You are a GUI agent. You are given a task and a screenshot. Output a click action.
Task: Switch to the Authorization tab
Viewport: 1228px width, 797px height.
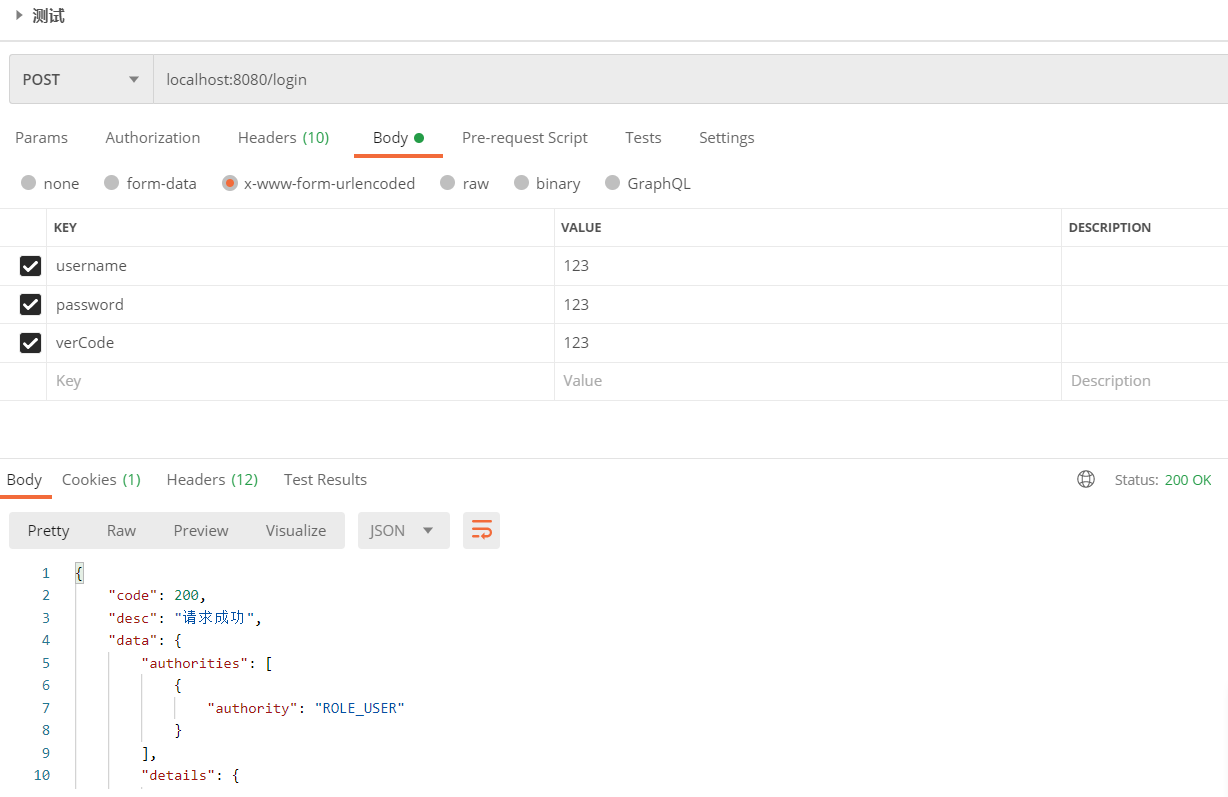click(x=152, y=138)
